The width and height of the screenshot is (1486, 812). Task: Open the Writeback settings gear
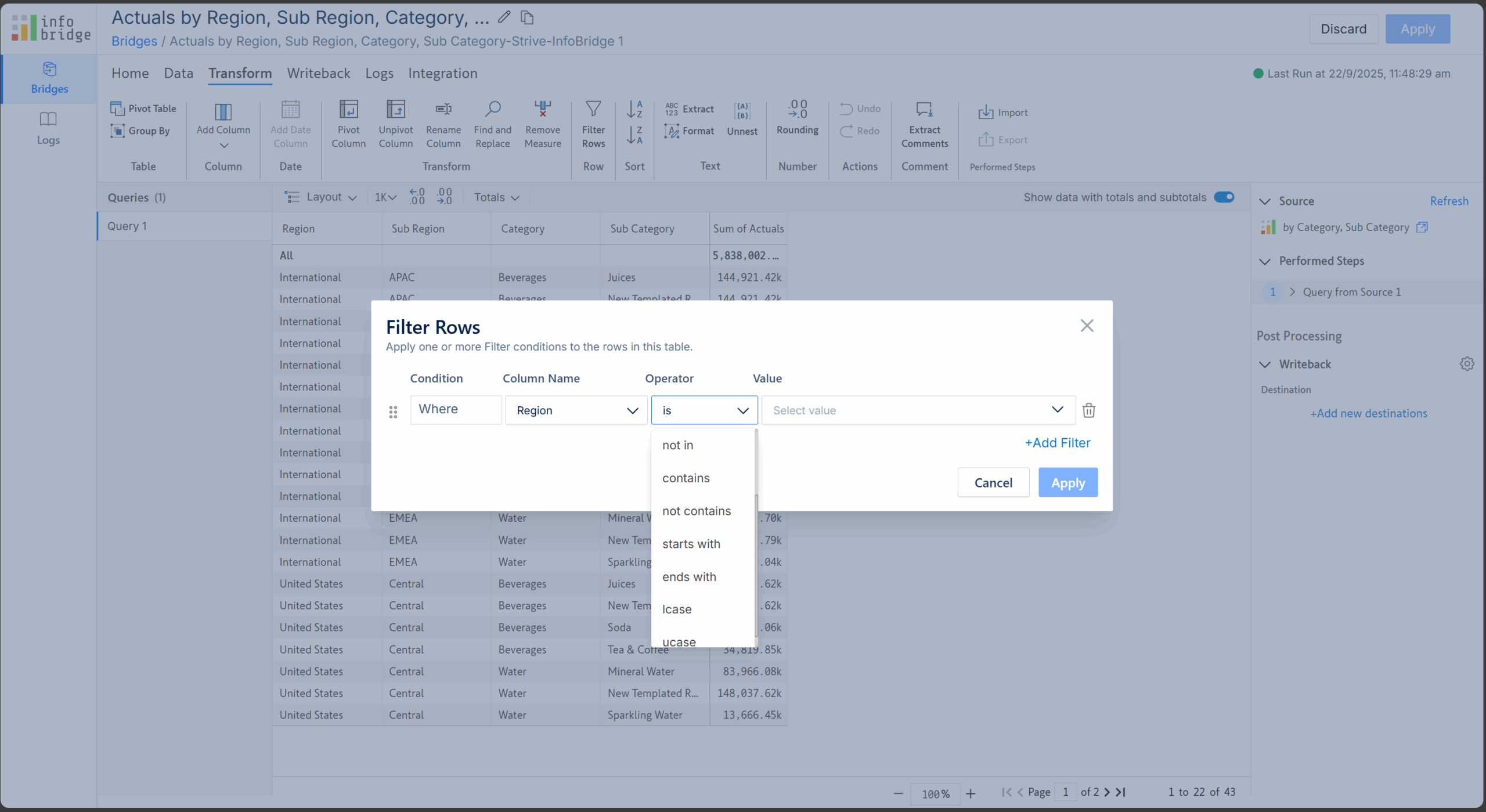(1467, 364)
